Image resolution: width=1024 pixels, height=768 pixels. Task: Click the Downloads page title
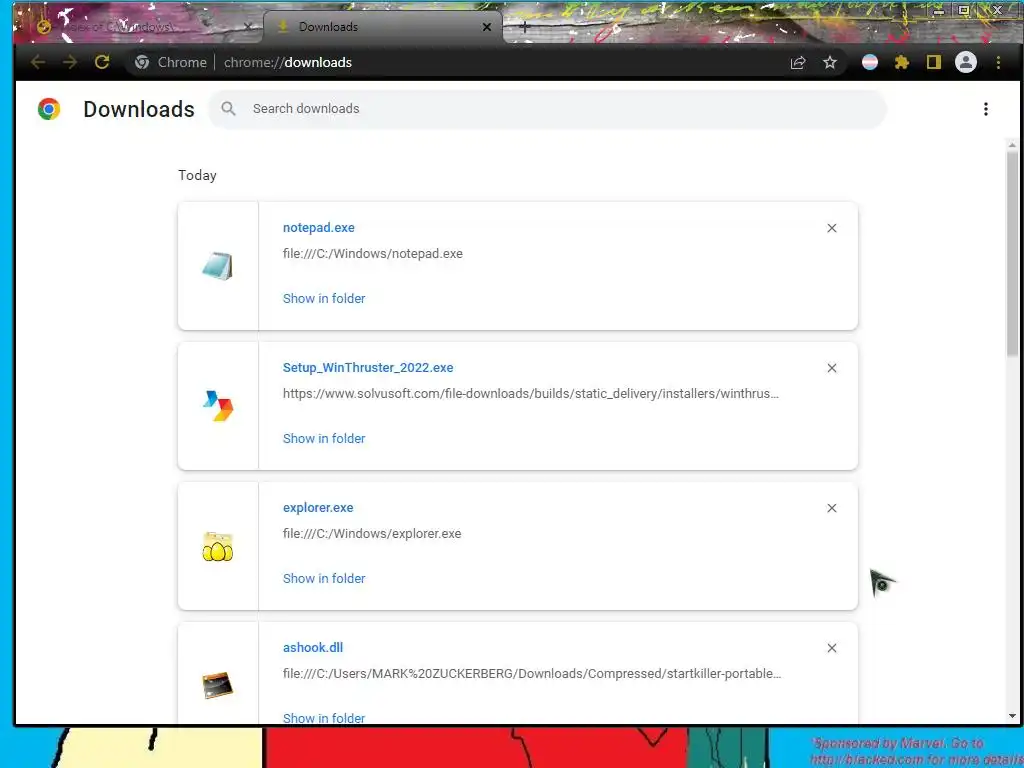[139, 109]
